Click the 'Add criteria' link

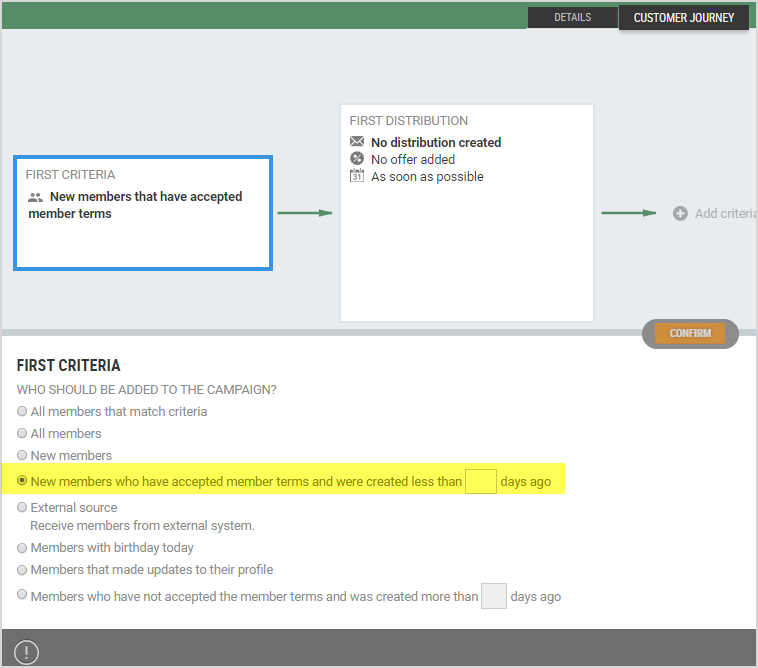tap(724, 214)
